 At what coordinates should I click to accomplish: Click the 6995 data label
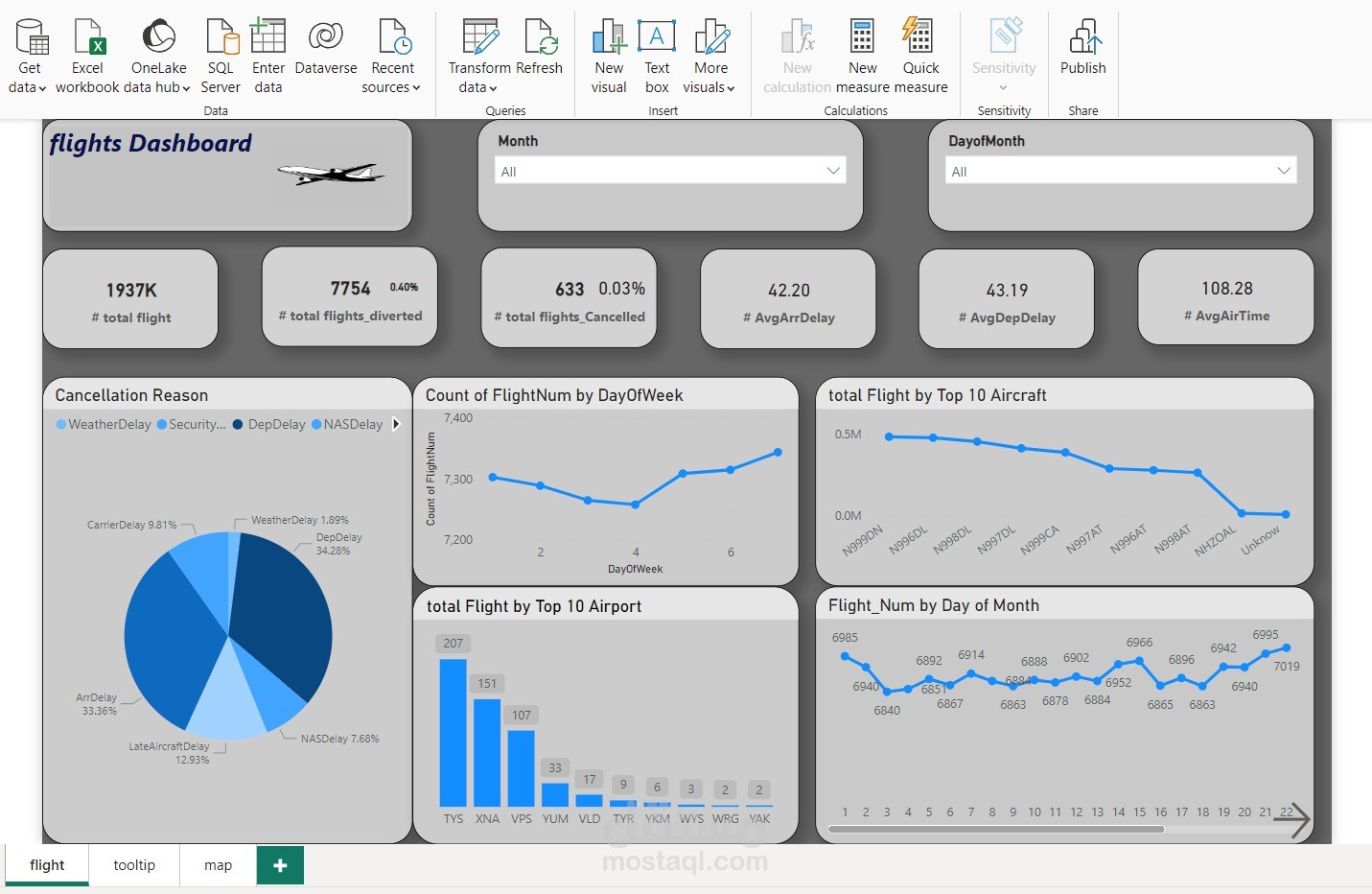pos(1266,635)
